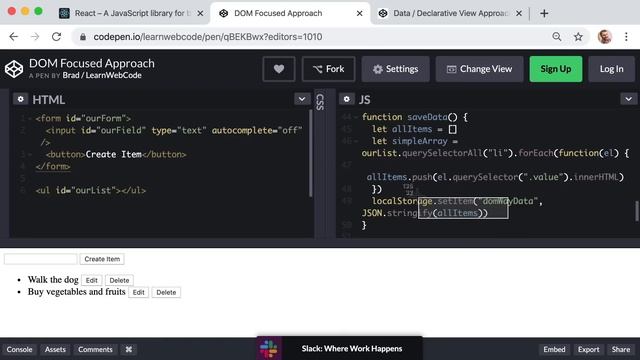Fold the form tag at line 1
This screenshot has height=360, width=640.
point(29,118)
